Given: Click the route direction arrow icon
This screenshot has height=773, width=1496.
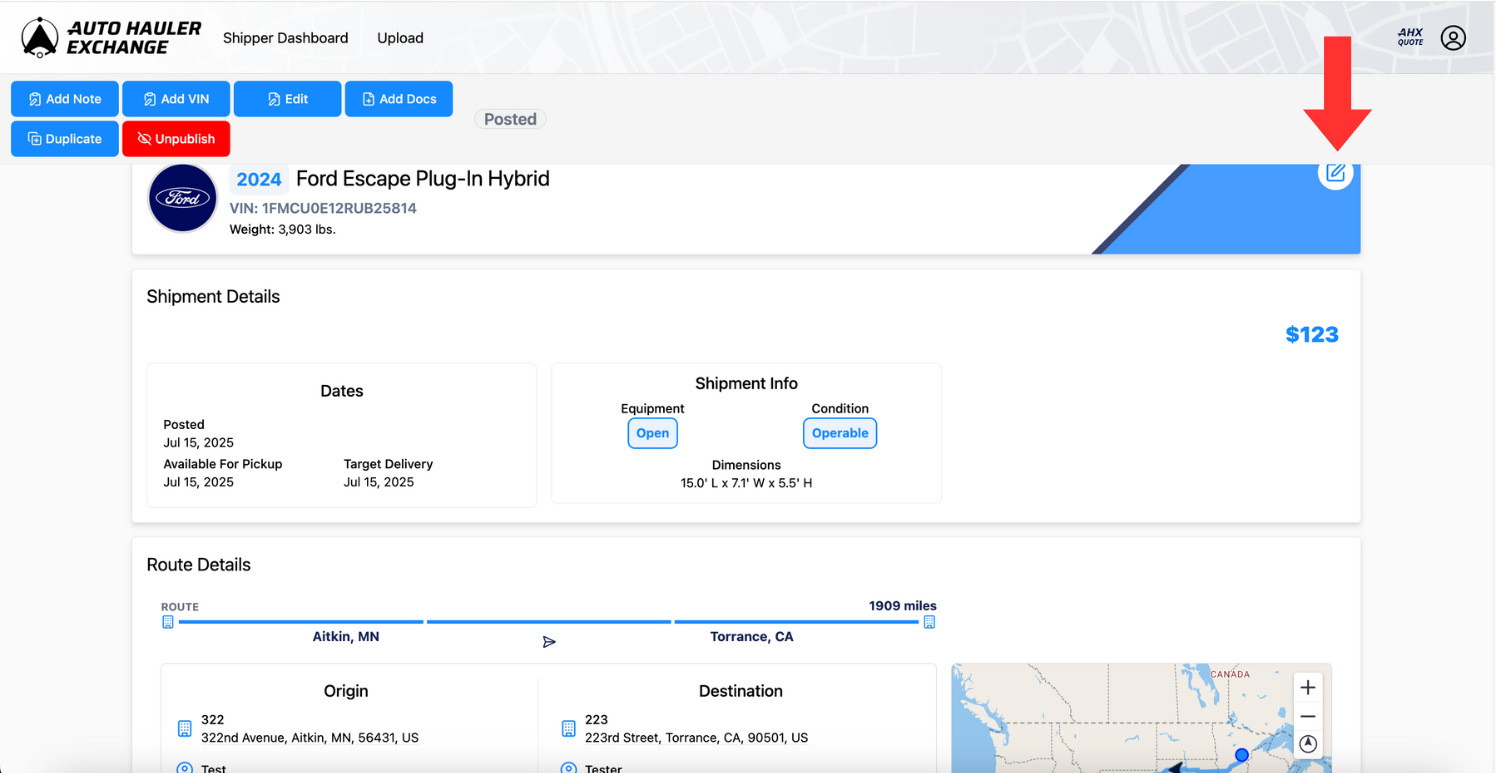Looking at the screenshot, I should coord(549,642).
